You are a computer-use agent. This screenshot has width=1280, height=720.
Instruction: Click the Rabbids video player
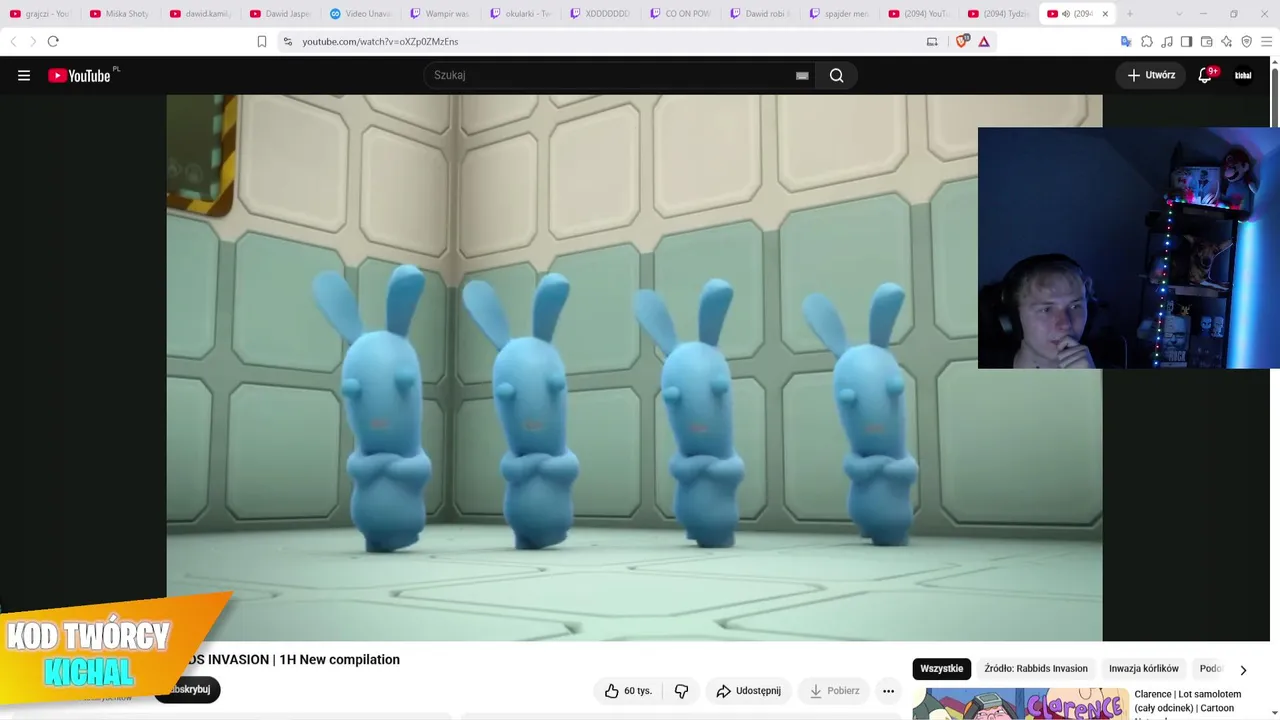634,368
